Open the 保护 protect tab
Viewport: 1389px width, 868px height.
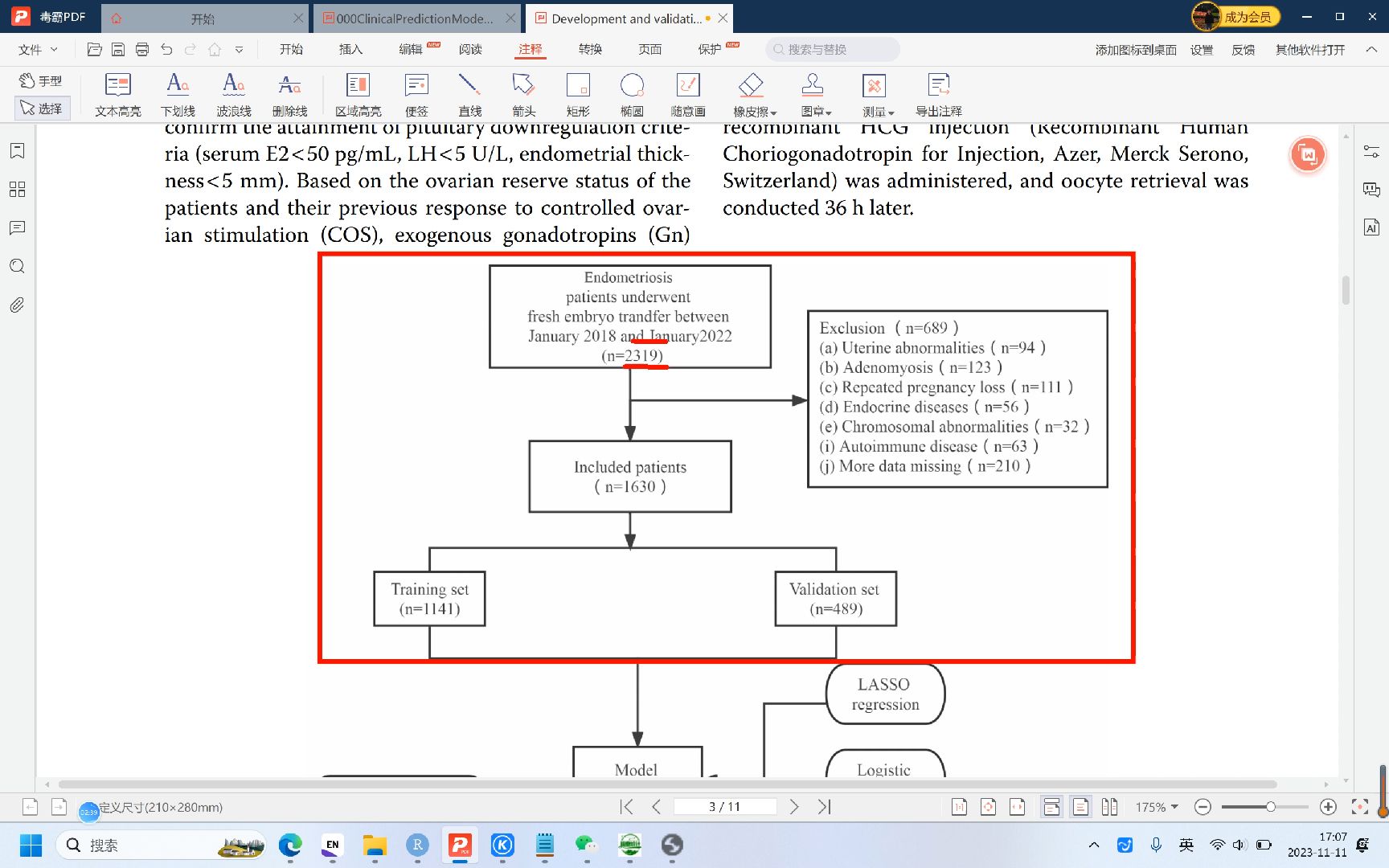[x=710, y=49]
